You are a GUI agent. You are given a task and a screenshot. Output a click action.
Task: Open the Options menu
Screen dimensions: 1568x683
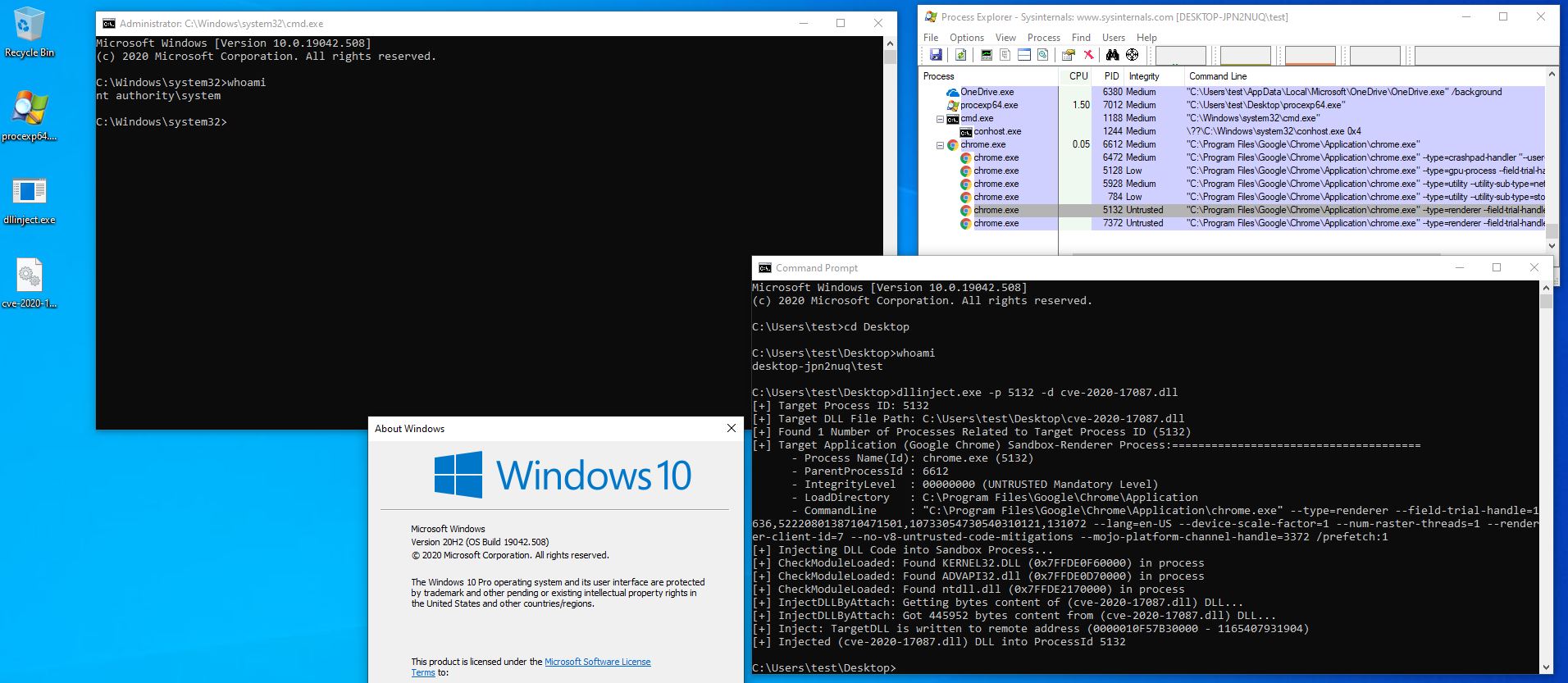967,38
